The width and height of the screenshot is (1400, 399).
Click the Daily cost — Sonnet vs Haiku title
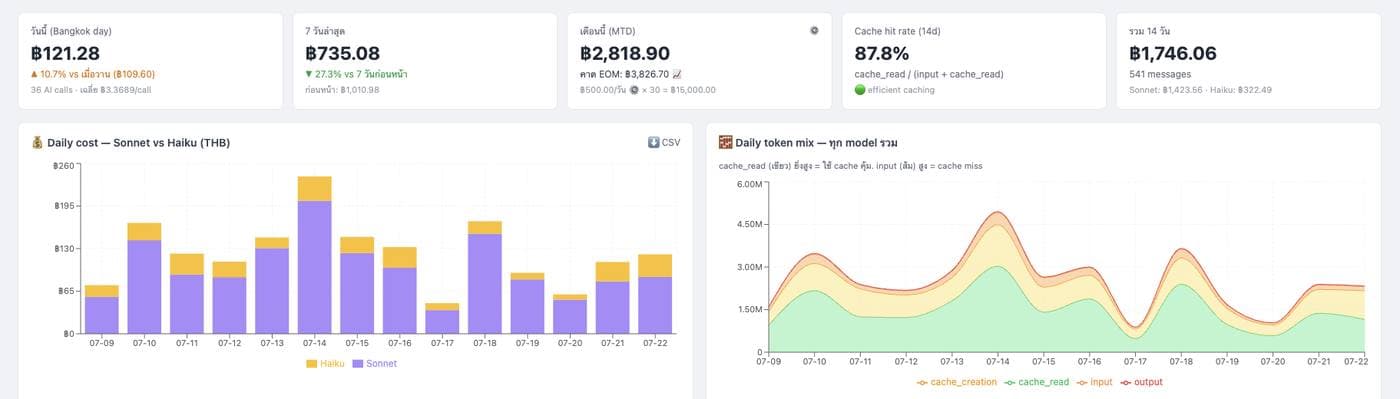(138, 143)
